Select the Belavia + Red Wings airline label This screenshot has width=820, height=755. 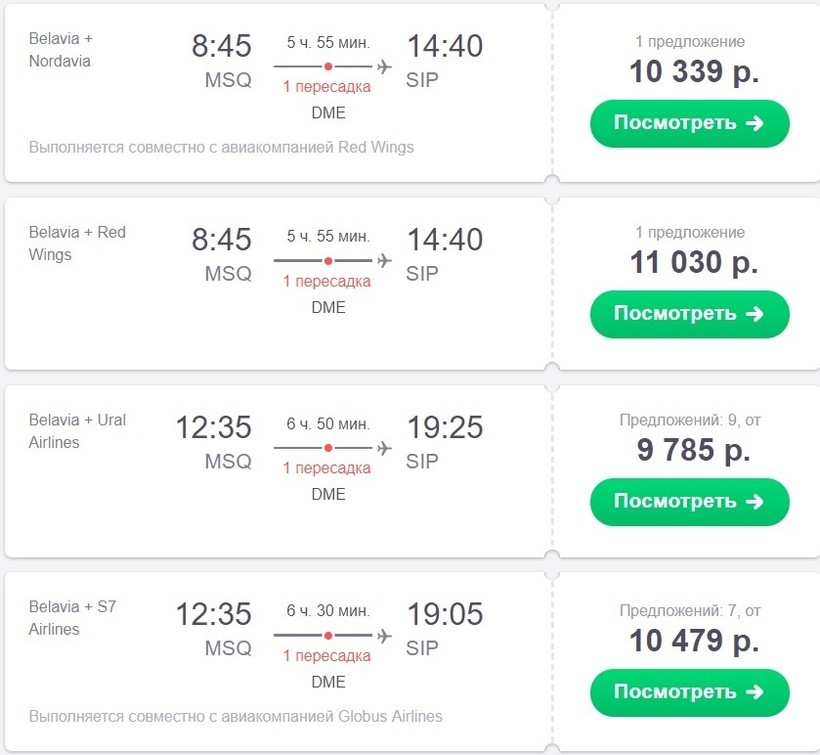coord(77,243)
